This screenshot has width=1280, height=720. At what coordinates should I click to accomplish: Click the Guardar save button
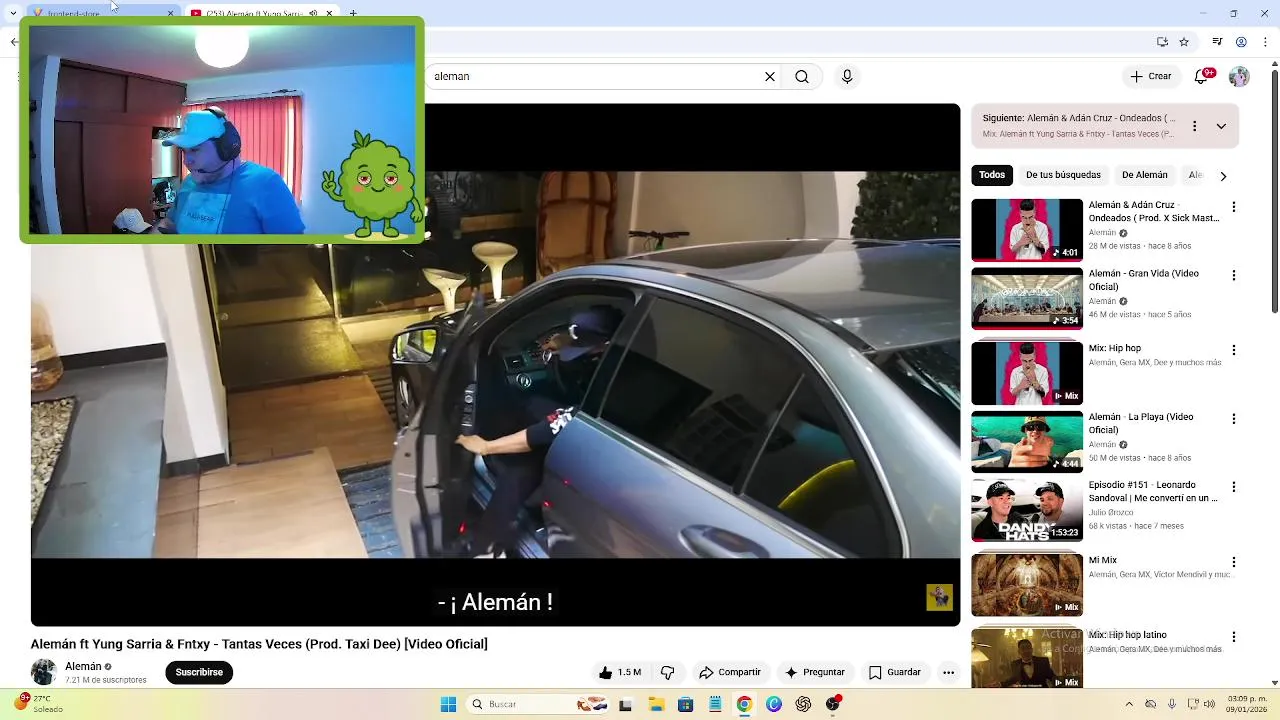[894, 672]
